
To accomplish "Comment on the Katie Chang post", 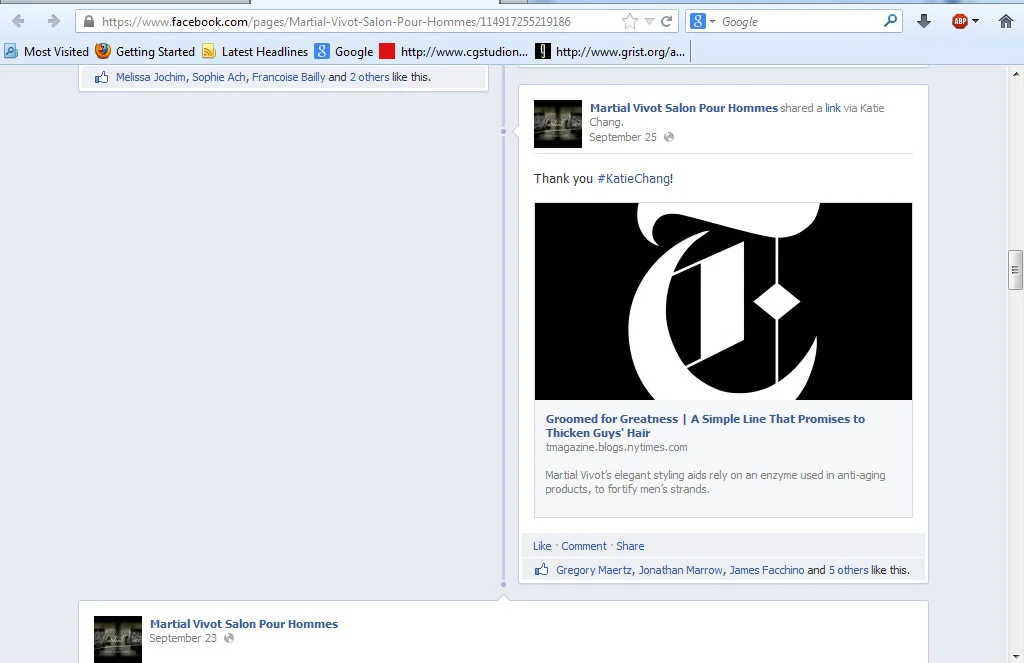I will (584, 546).
